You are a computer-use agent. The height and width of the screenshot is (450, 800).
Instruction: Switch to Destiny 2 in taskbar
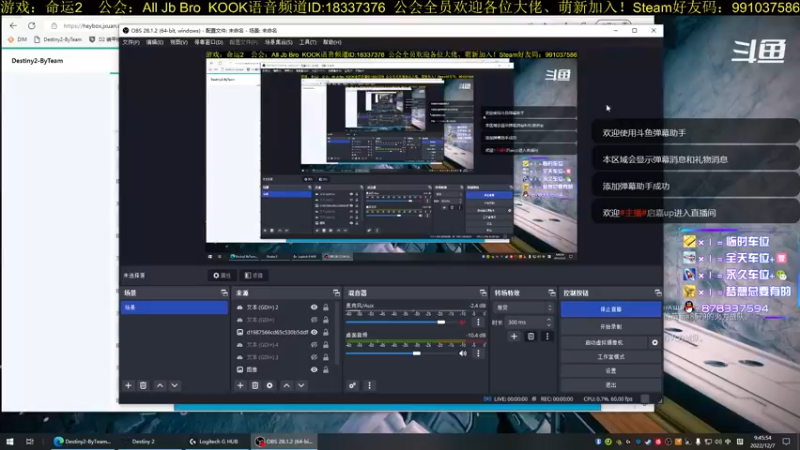143,441
